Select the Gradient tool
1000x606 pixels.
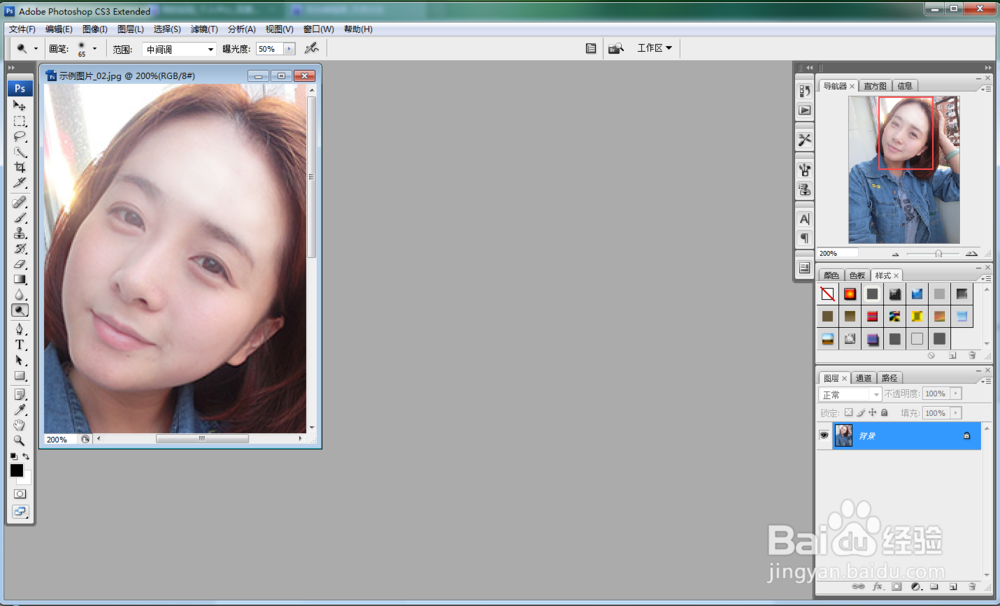20,279
